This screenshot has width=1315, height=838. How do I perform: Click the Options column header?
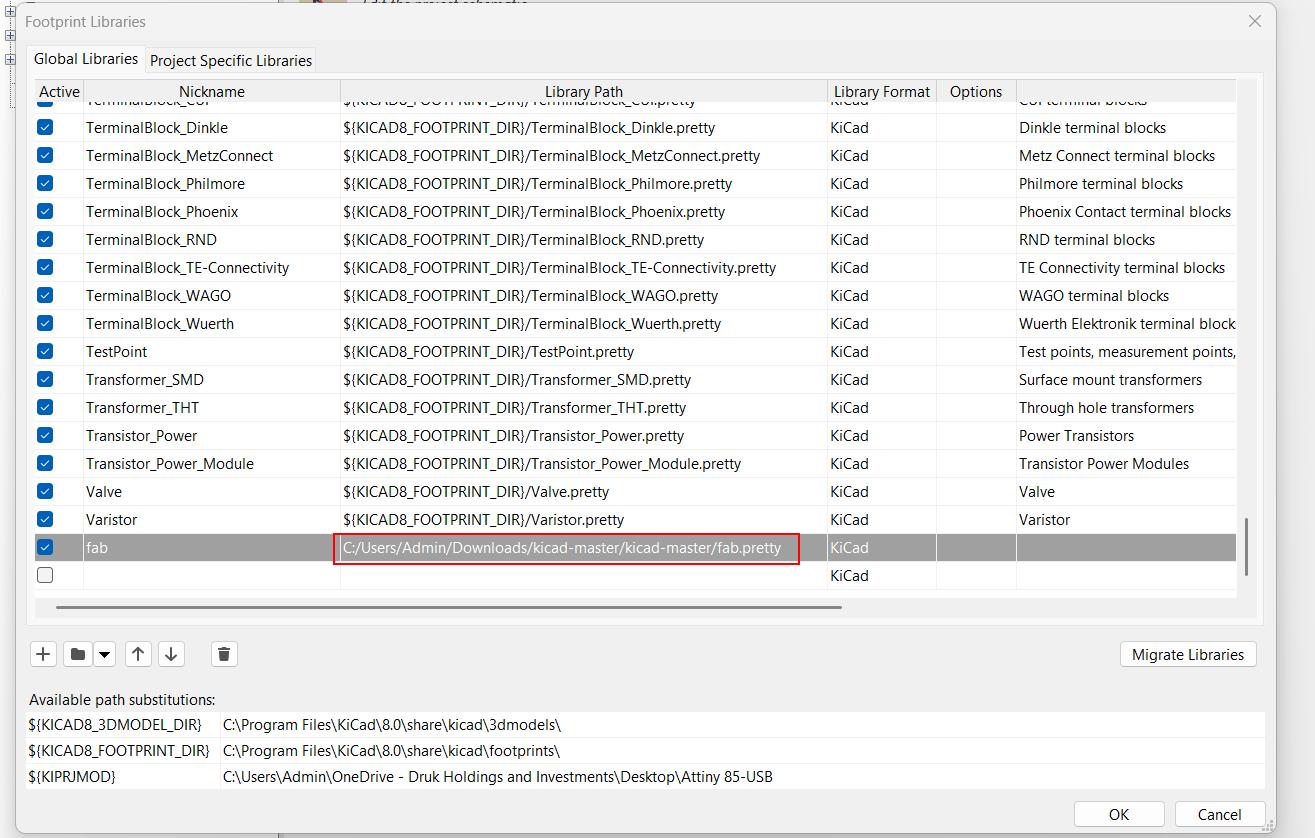click(x=976, y=91)
